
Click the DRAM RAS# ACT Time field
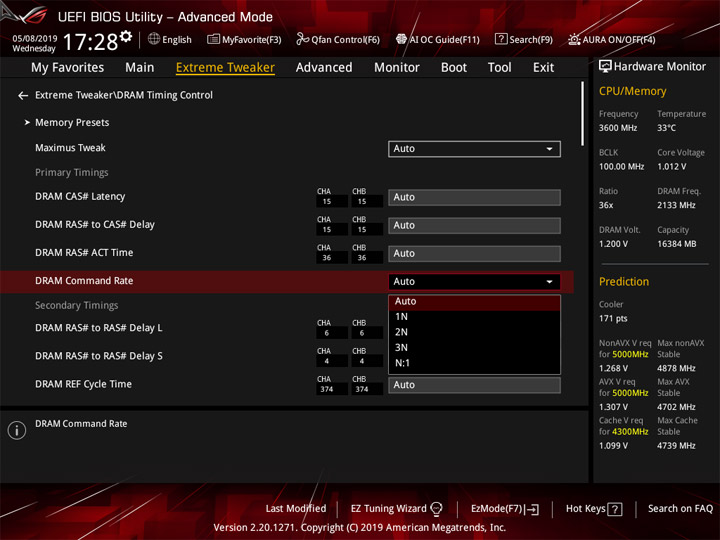coord(474,253)
